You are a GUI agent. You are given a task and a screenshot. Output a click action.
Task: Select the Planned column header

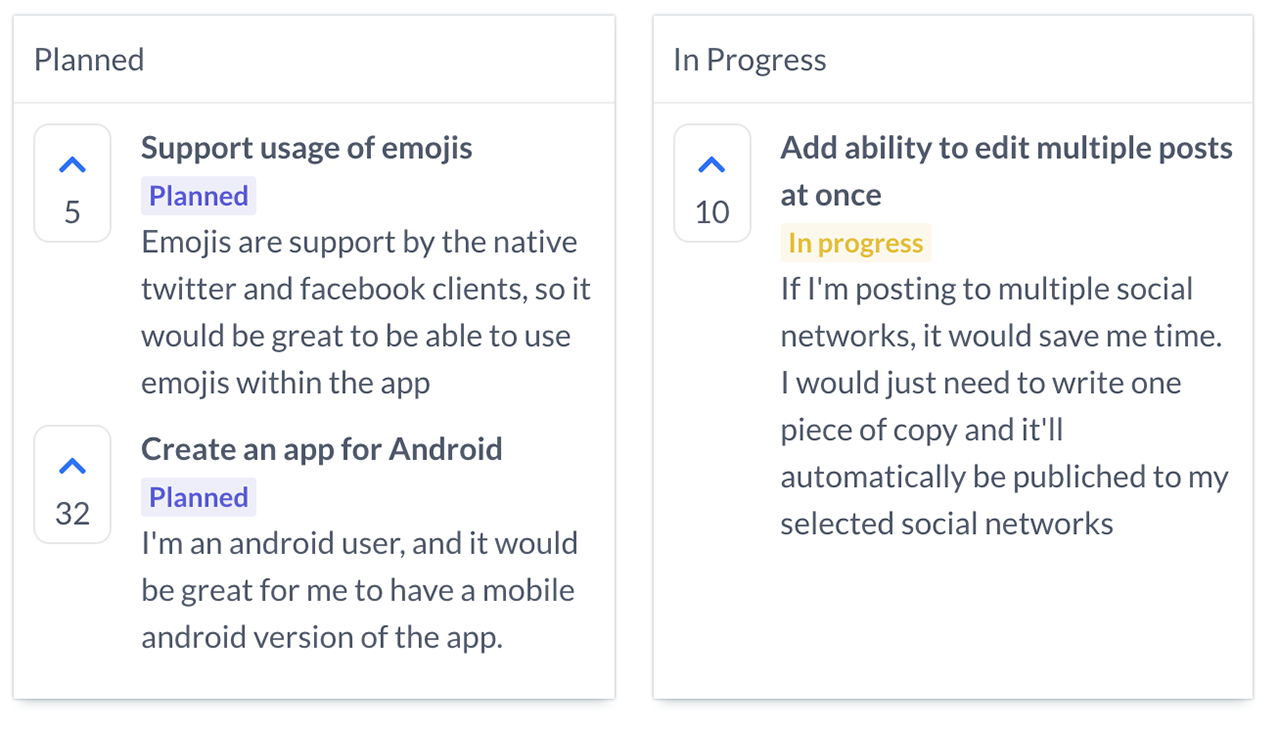(x=89, y=60)
